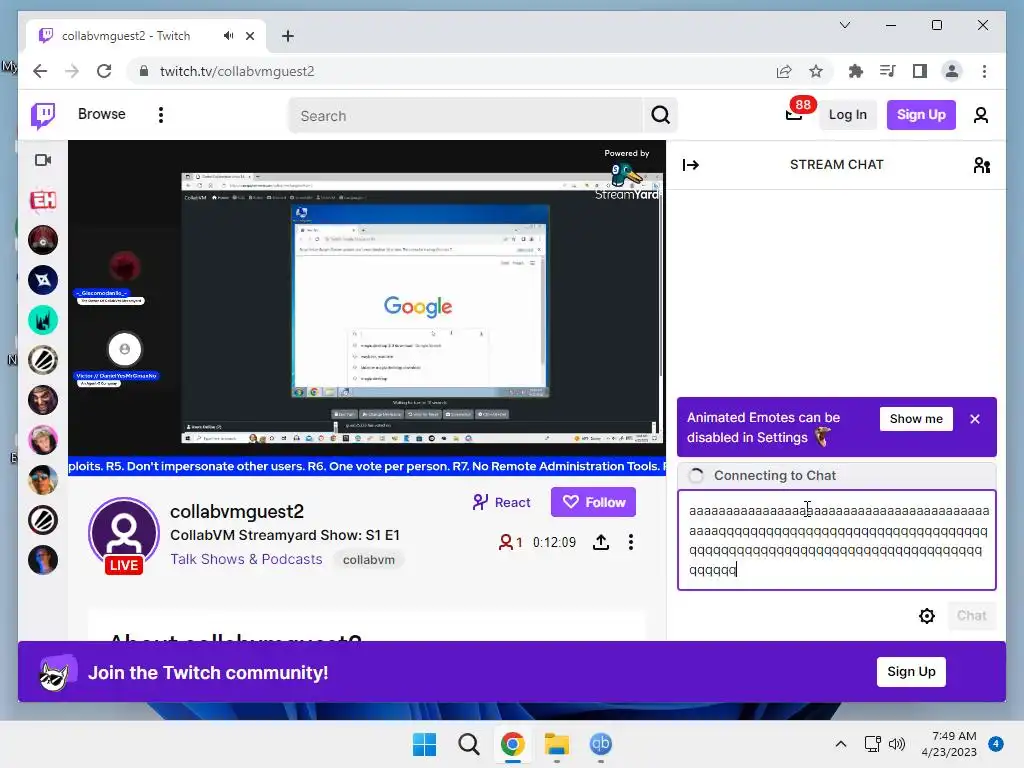The height and width of the screenshot is (768, 1024).
Task: Show hidden system tray icons
Action: tap(840, 744)
